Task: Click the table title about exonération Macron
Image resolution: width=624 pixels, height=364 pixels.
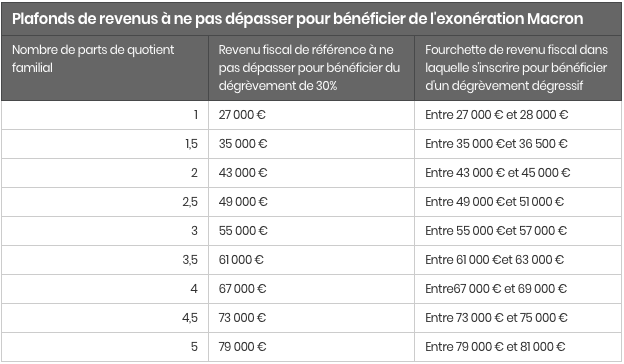Action: (x=298, y=19)
